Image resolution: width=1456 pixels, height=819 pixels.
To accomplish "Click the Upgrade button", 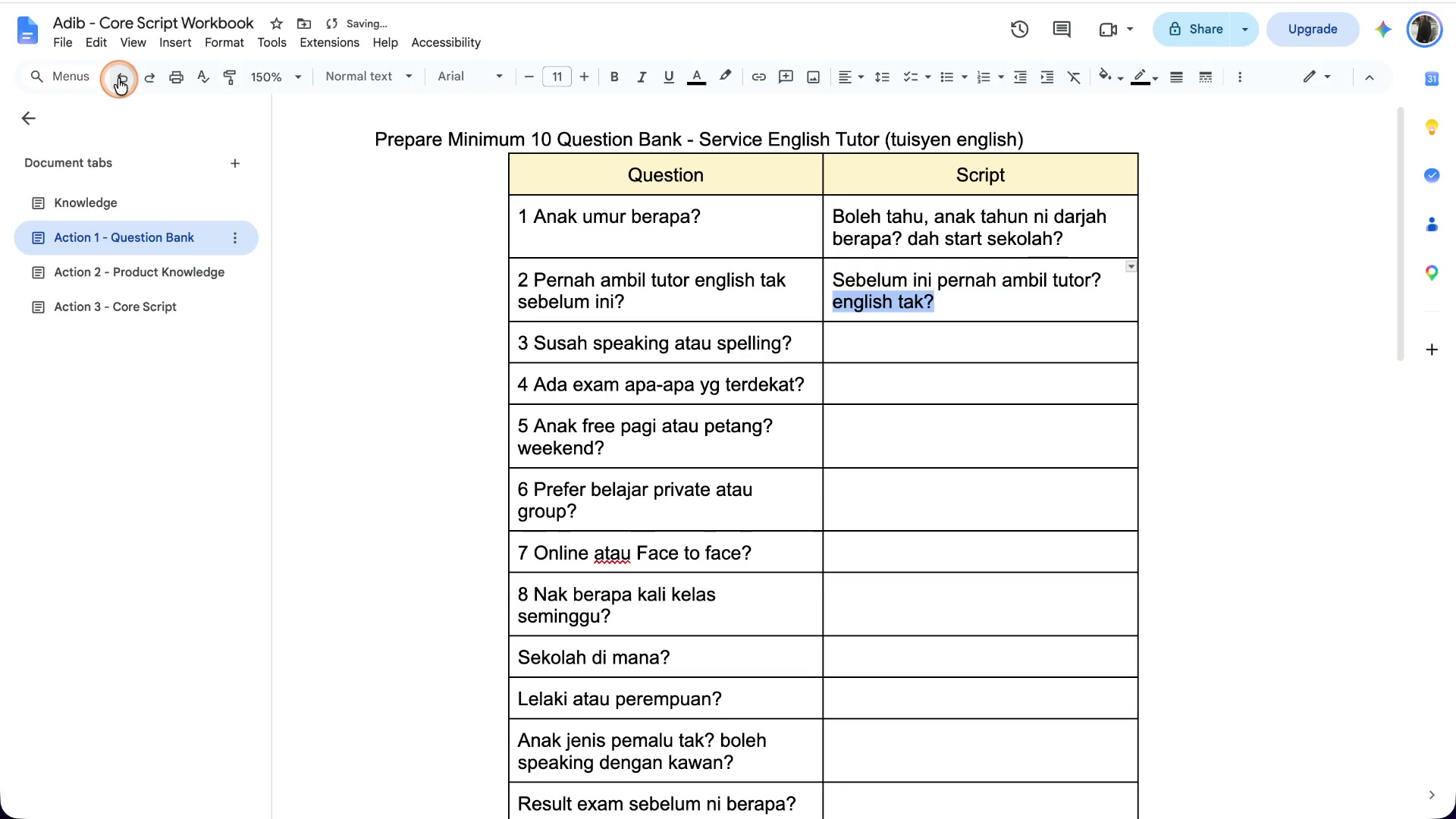I will click(x=1312, y=30).
